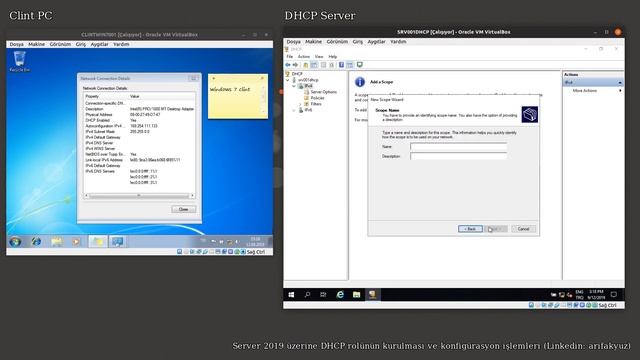Collapse the IPv4 tree node

click(x=294, y=86)
